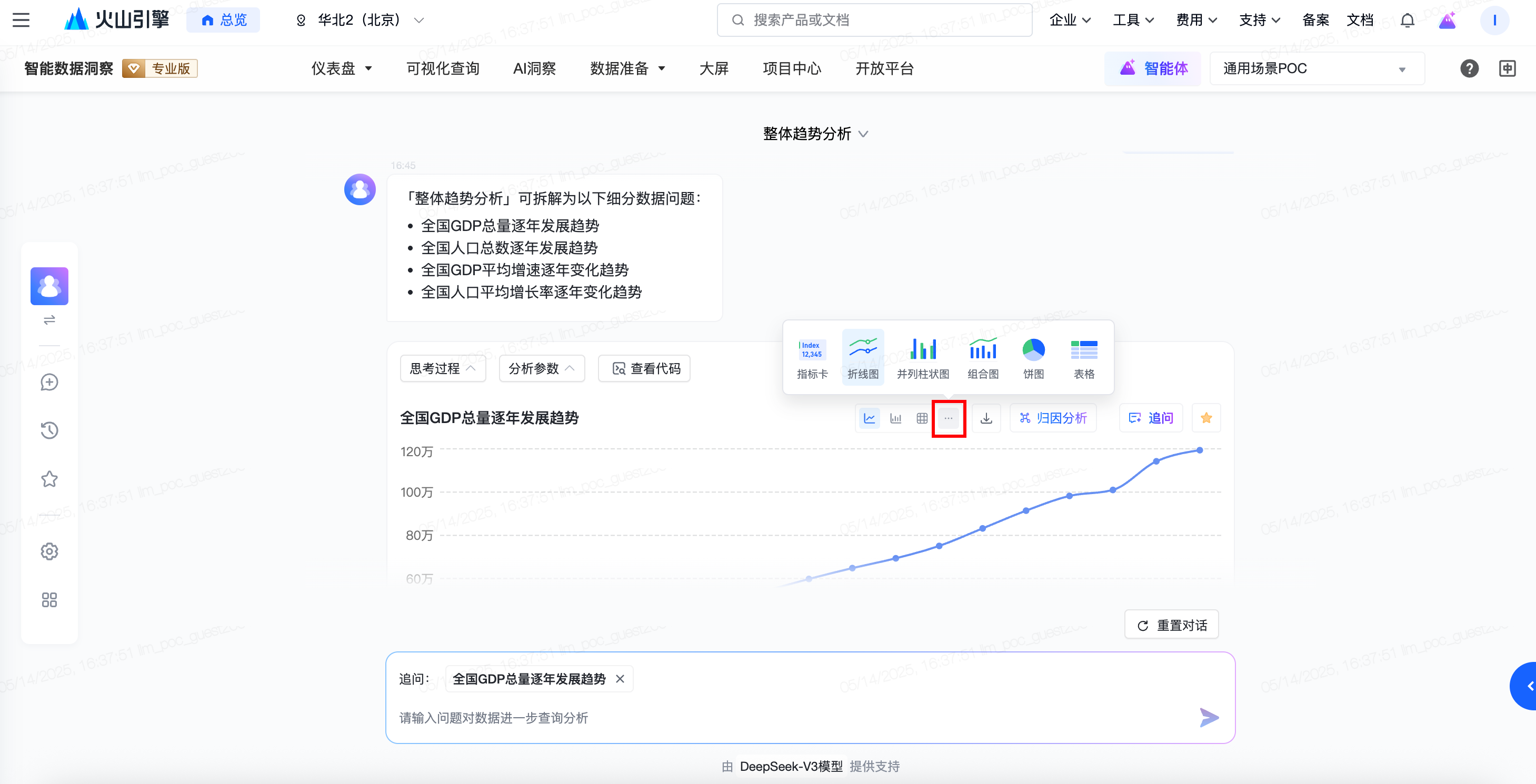Click the 智能体 button
Screen dimensions: 1536x784
pyautogui.click(x=1153, y=68)
